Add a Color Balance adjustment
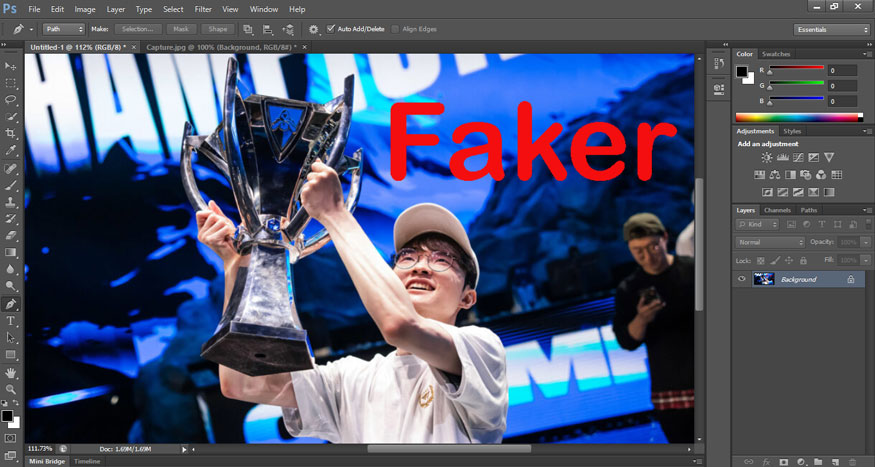Screen dimensions: 875x467 pos(775,175)
